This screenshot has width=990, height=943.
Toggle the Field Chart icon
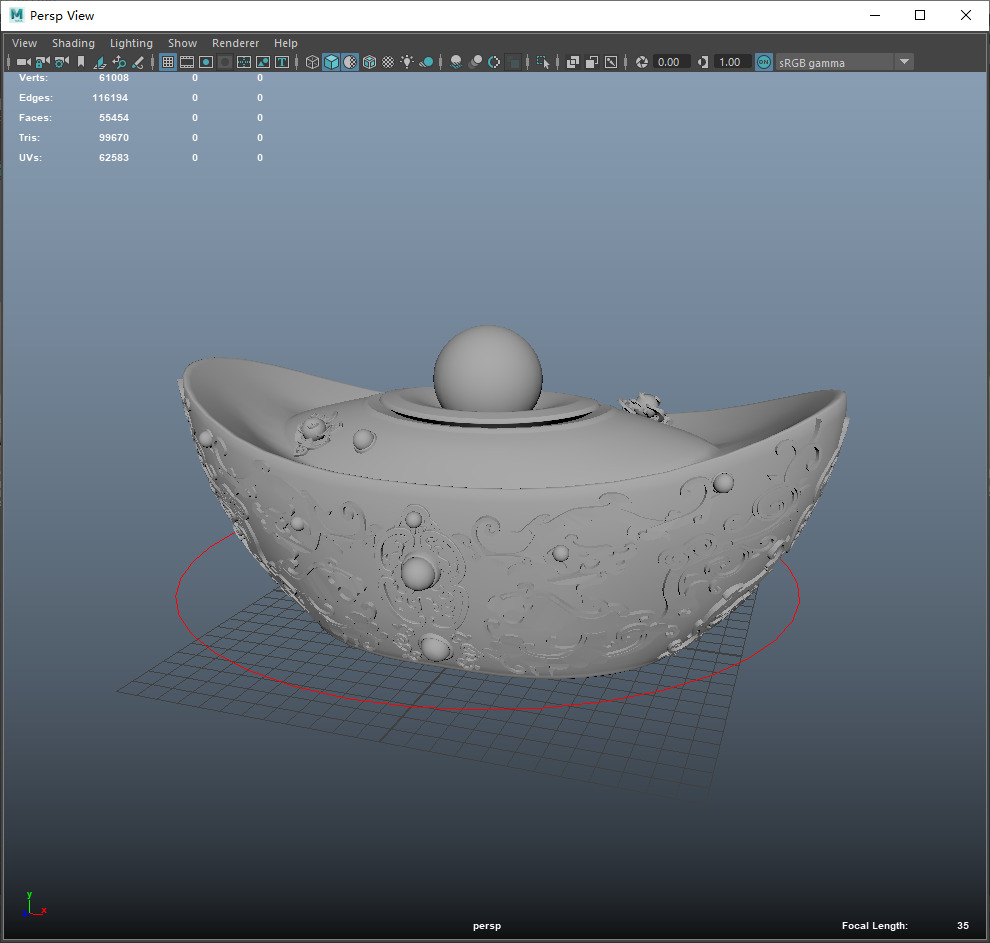click(244, 62)
